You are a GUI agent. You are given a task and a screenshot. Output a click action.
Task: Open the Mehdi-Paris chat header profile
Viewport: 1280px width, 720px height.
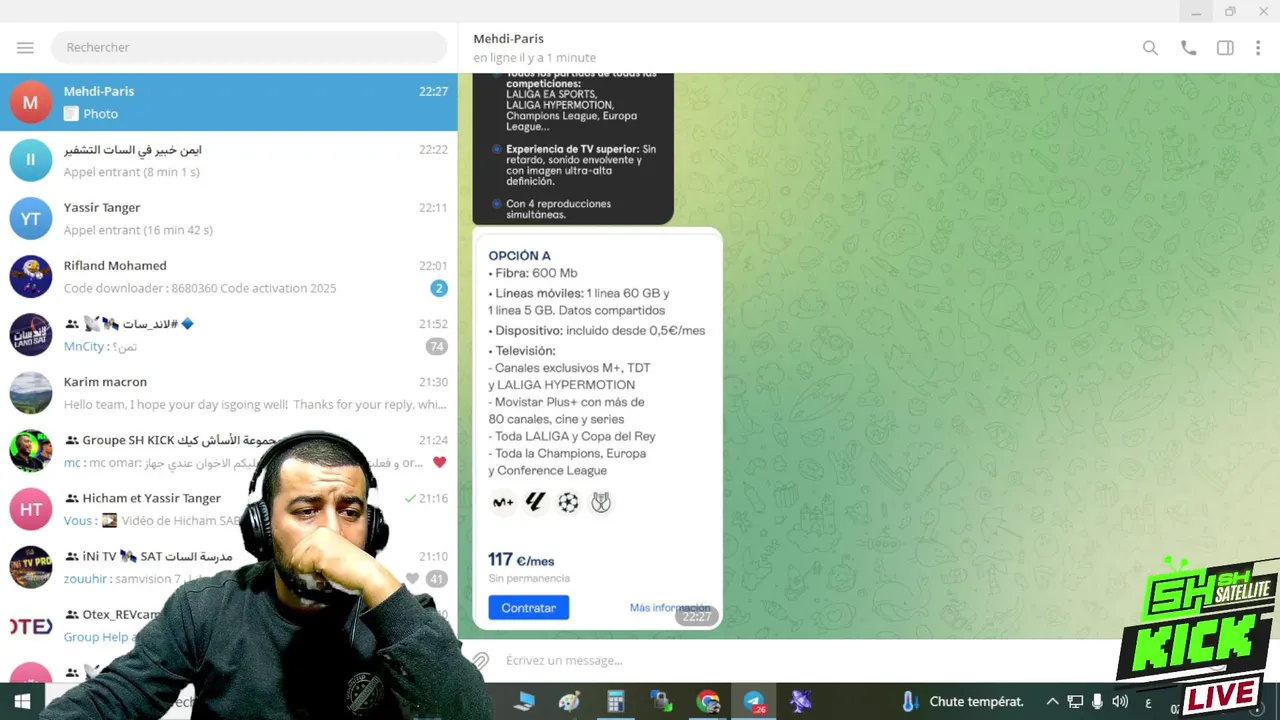[535, 48]
